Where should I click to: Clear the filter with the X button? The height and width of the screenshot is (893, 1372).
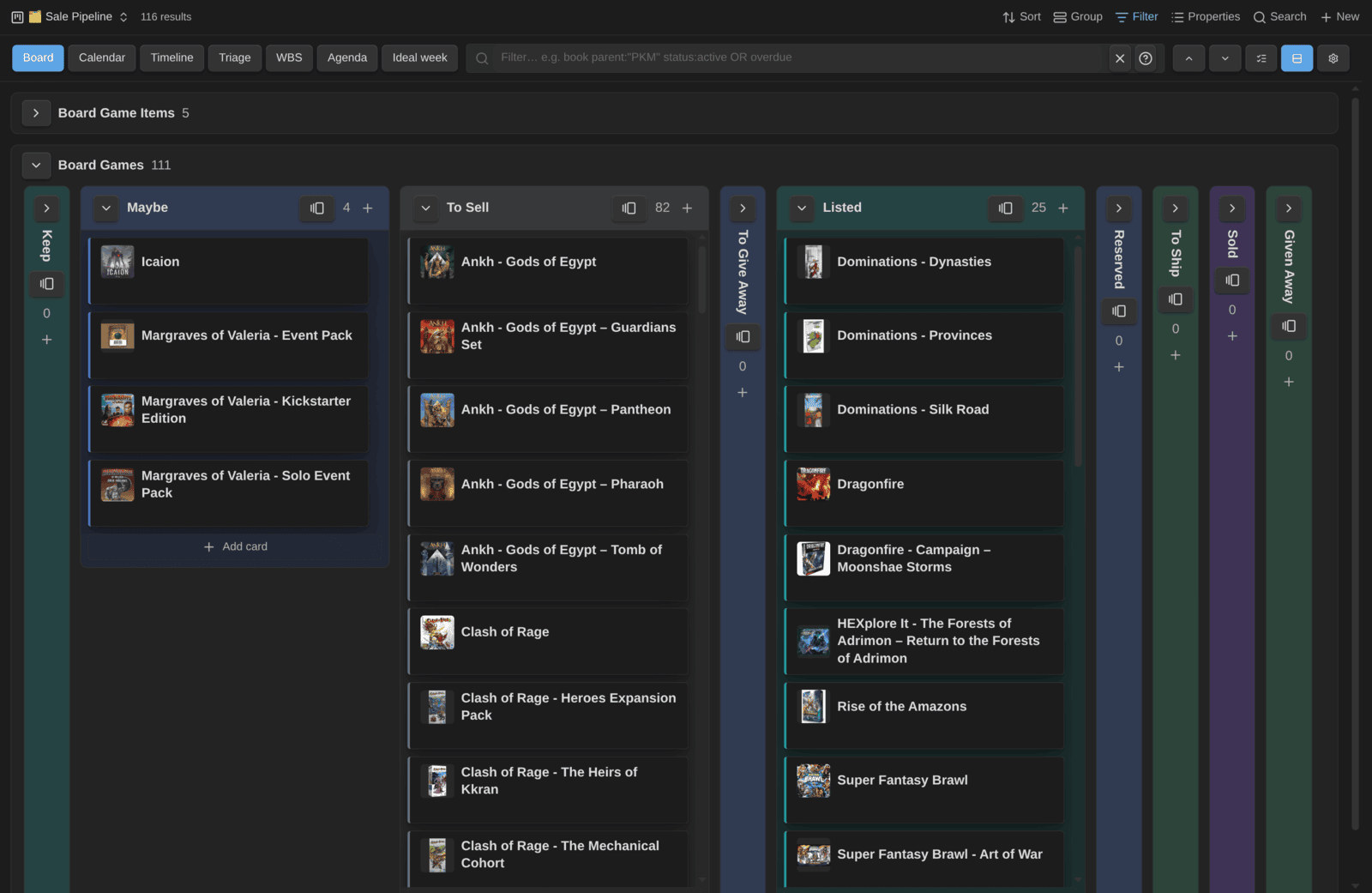[x=1120, y=58]
